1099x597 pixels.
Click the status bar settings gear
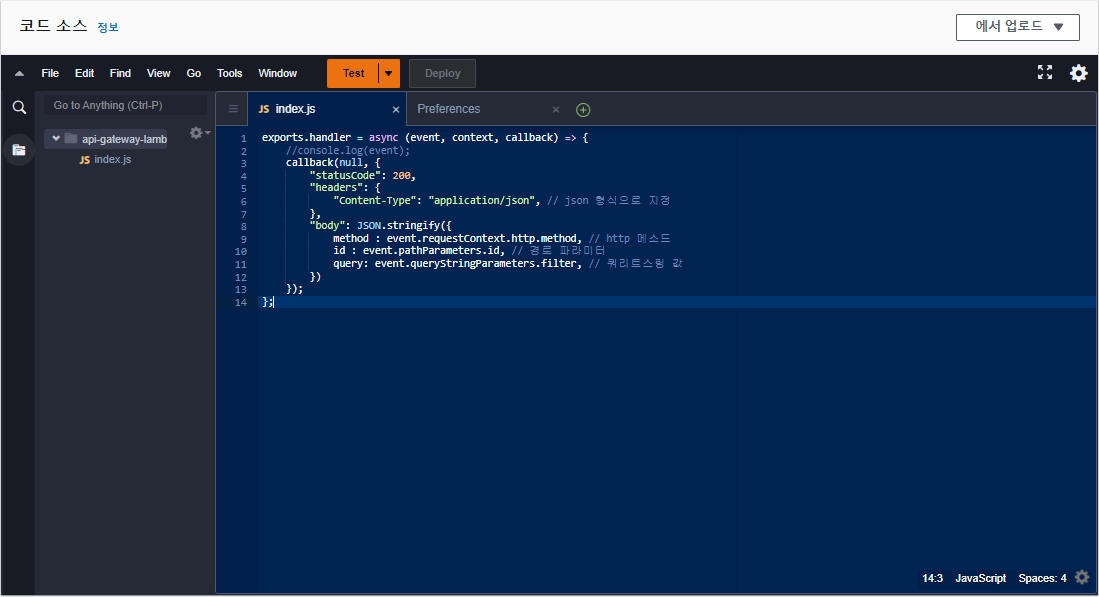(x=1081, y=577)
